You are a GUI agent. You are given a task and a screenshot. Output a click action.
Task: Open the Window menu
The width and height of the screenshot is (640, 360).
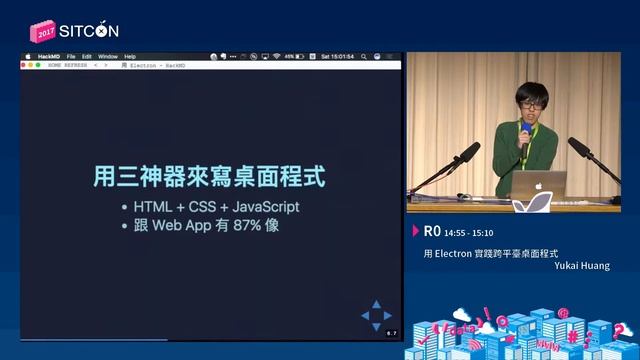(x=108, y=56)
